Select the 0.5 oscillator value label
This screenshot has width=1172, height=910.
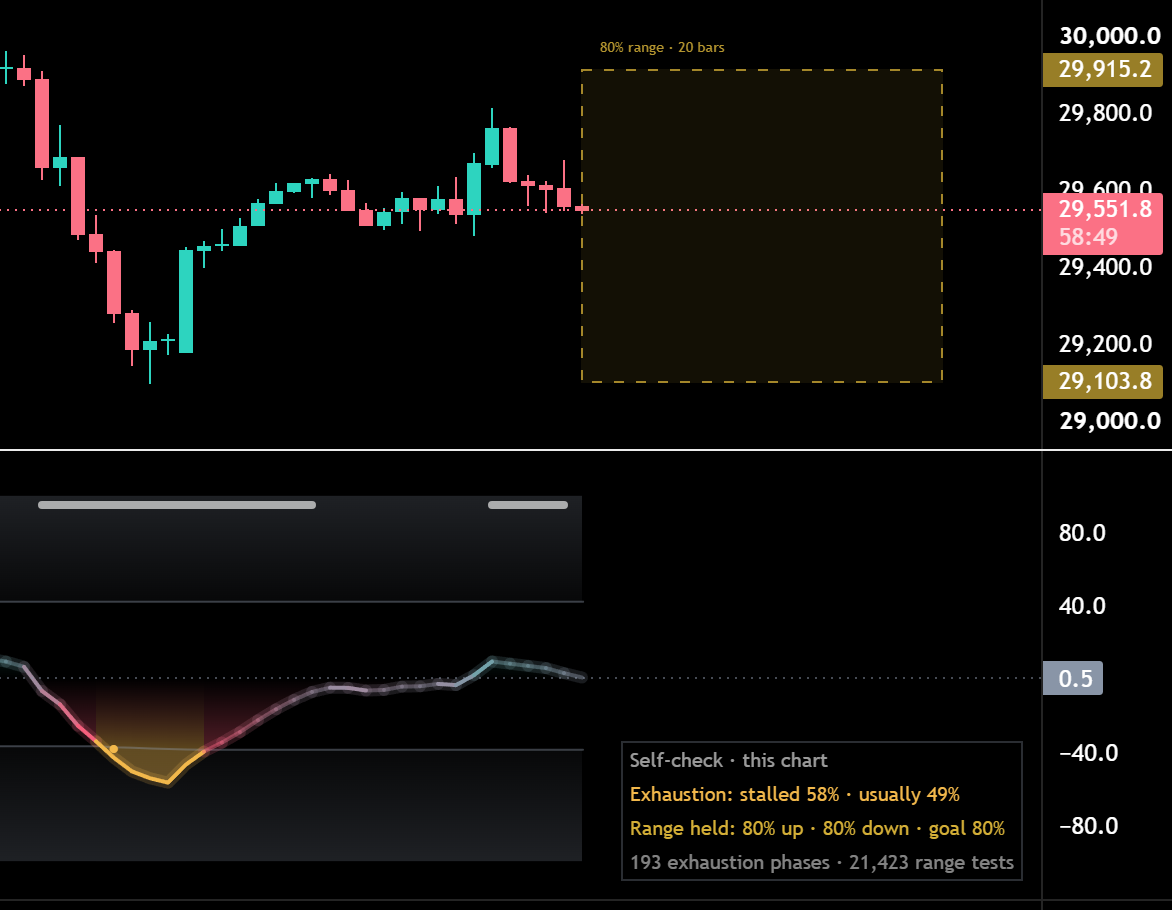pos(1073,678)
